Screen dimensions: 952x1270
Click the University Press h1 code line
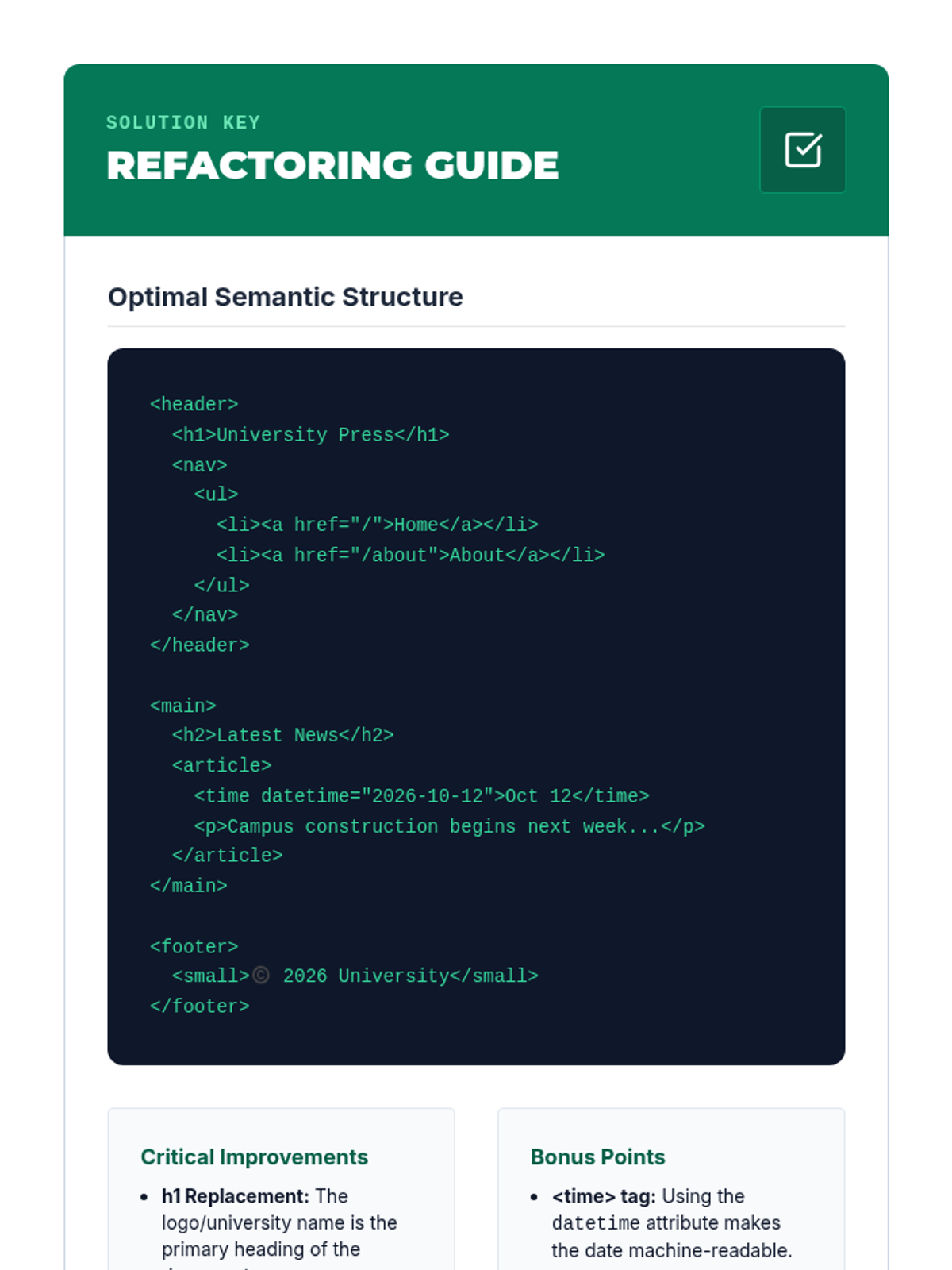click(x=310, y=435)
